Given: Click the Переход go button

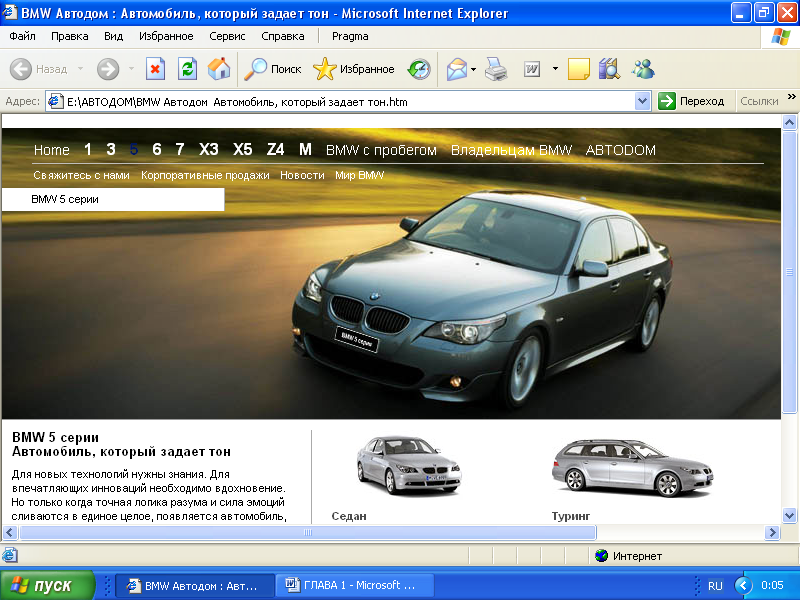Looking at the screenshot, I should [x=691, y=102].
